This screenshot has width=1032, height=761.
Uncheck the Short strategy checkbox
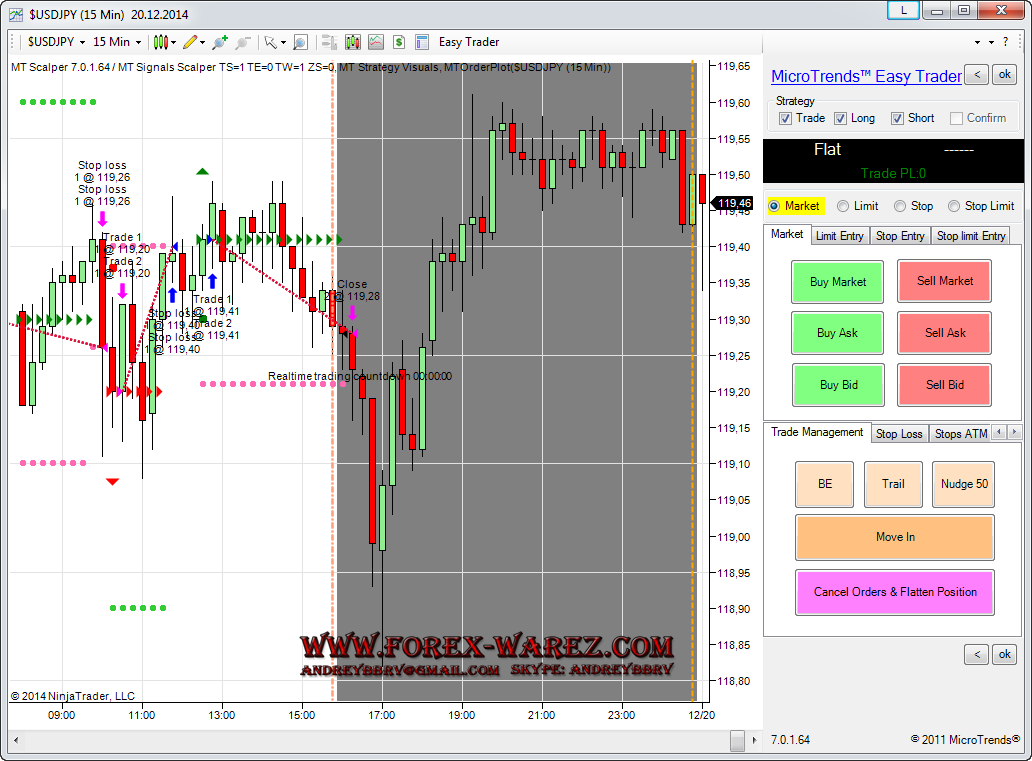[x=898, y=118]
